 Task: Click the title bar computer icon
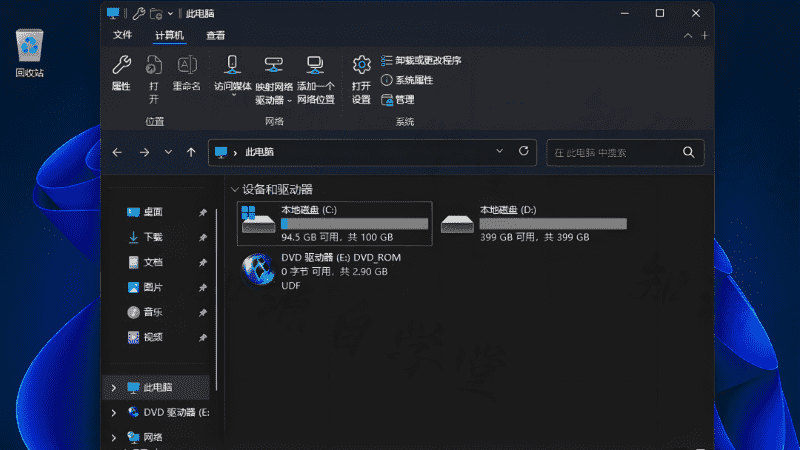[113, 13]
